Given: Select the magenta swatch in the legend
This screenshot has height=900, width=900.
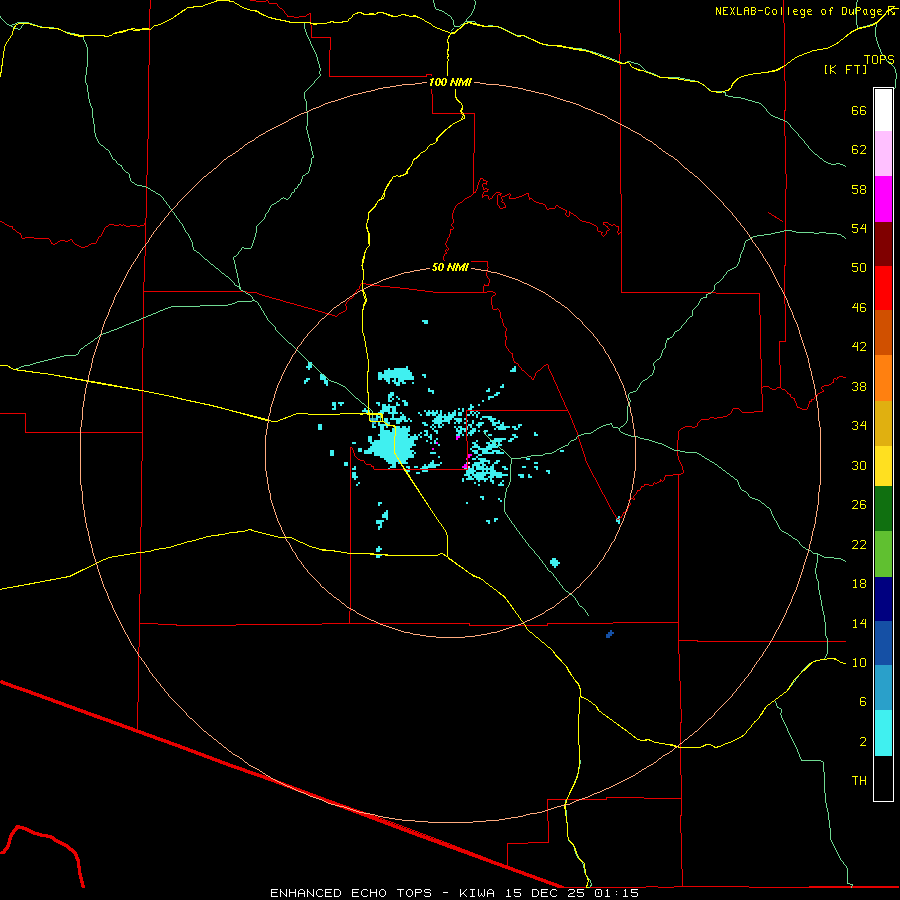Looking at the screenshot, I should [883, 199].
